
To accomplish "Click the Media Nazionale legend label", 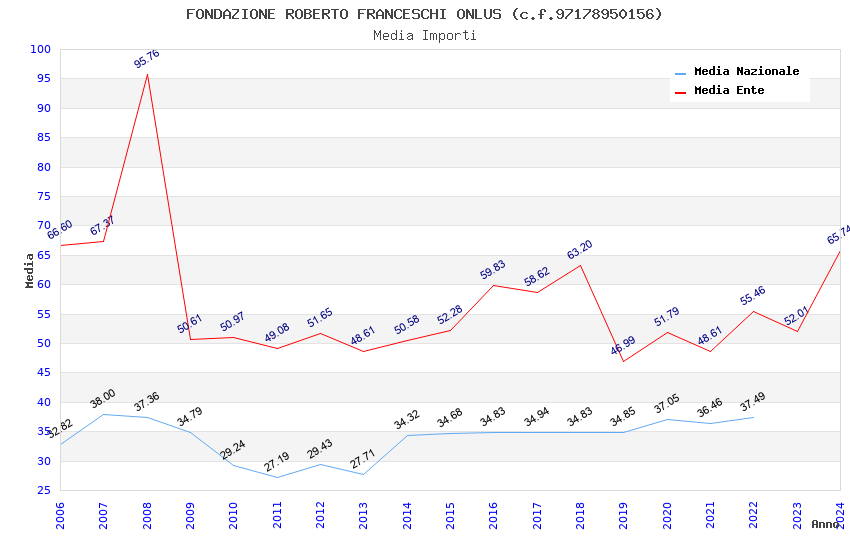I will 746,71.
